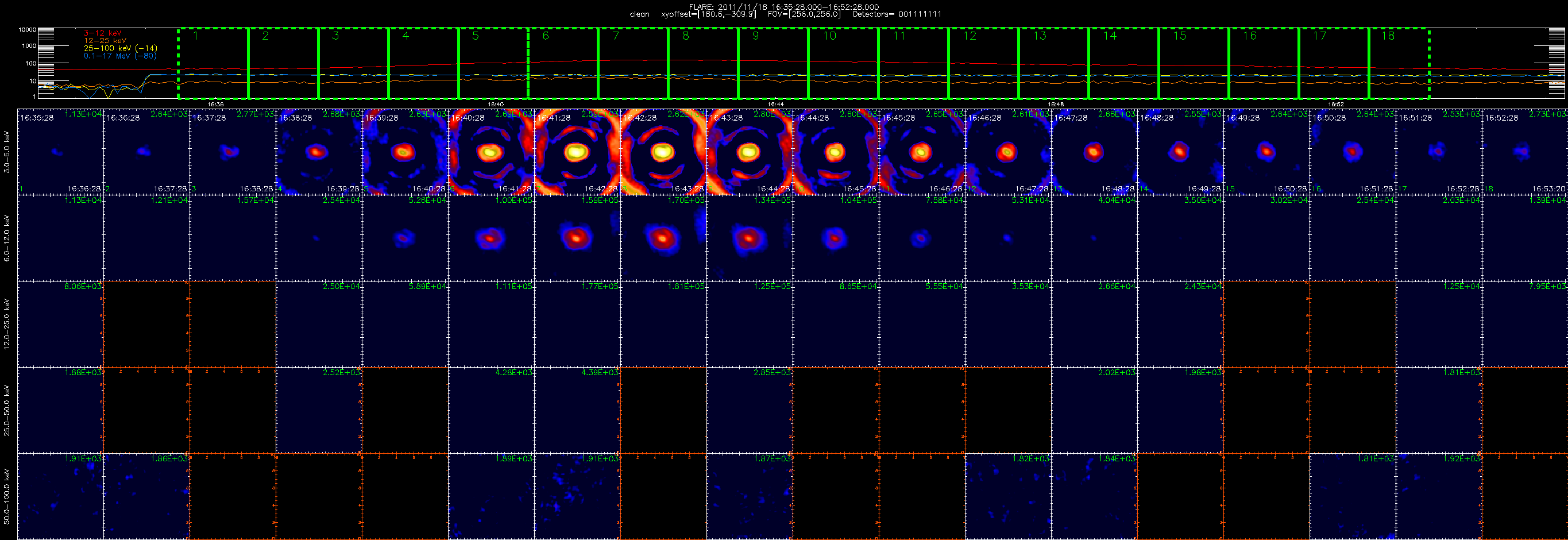
Task: Open the 3.0-6.0 keV image starting 16:42:28
Action: click(x=663, y=152)
